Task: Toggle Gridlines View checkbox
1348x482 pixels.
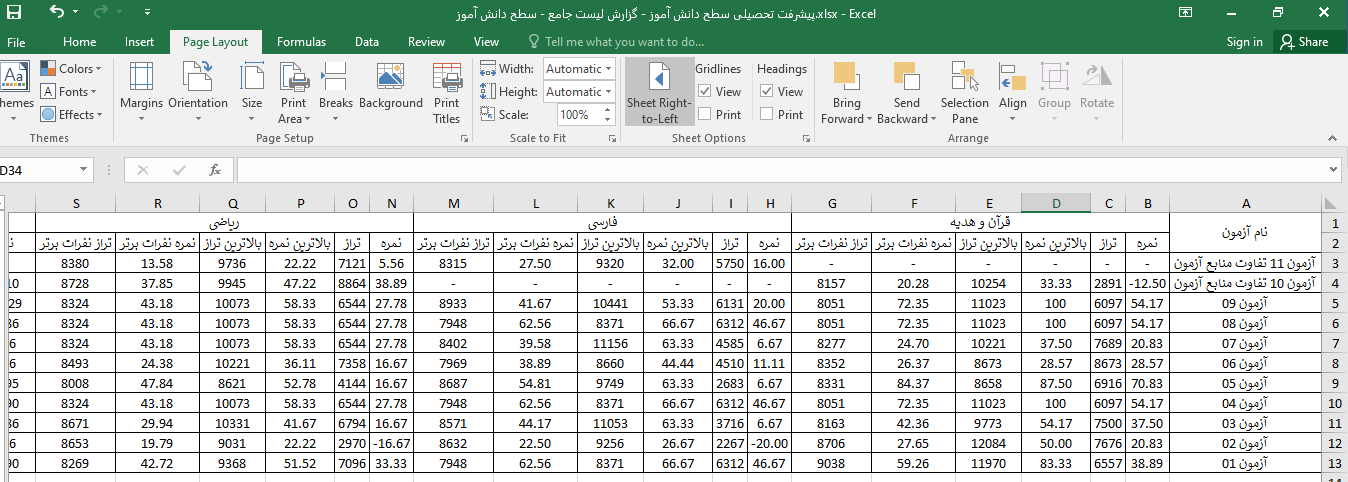Action: pyautogui.click(x=704, y=91)
